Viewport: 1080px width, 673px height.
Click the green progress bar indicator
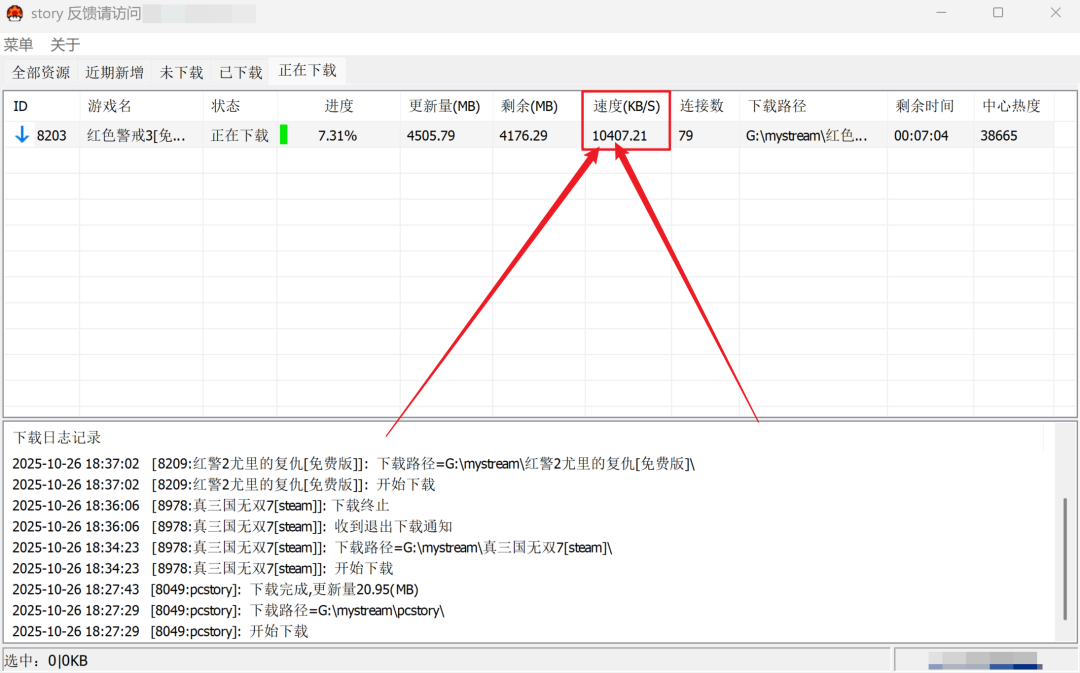[x=284, y=135]
